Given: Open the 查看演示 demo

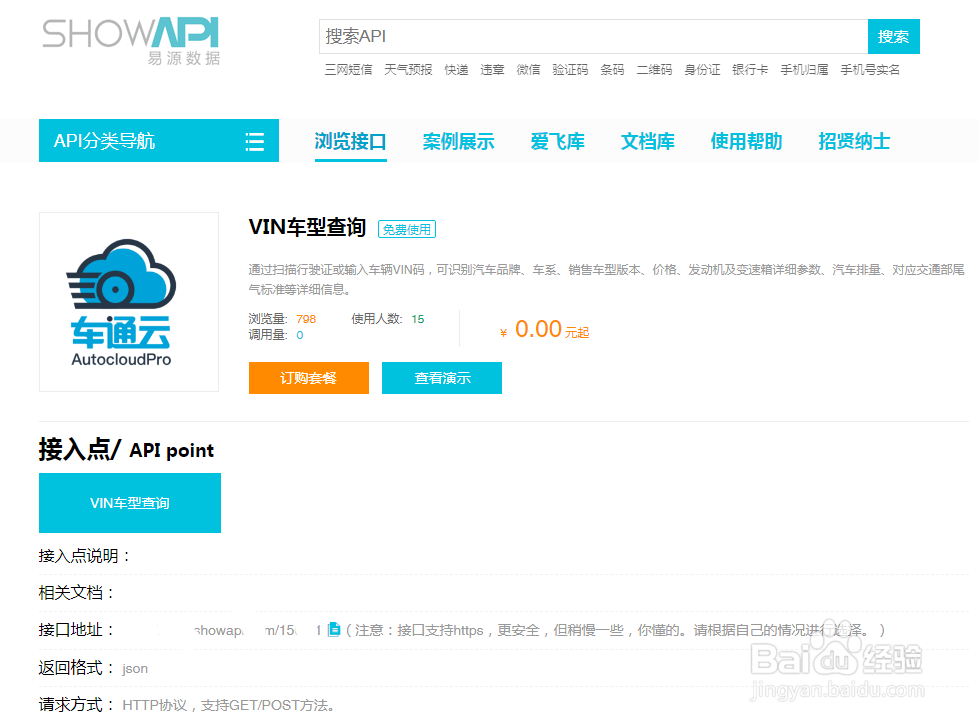Looking at the screenshot, I should (441, 378).
